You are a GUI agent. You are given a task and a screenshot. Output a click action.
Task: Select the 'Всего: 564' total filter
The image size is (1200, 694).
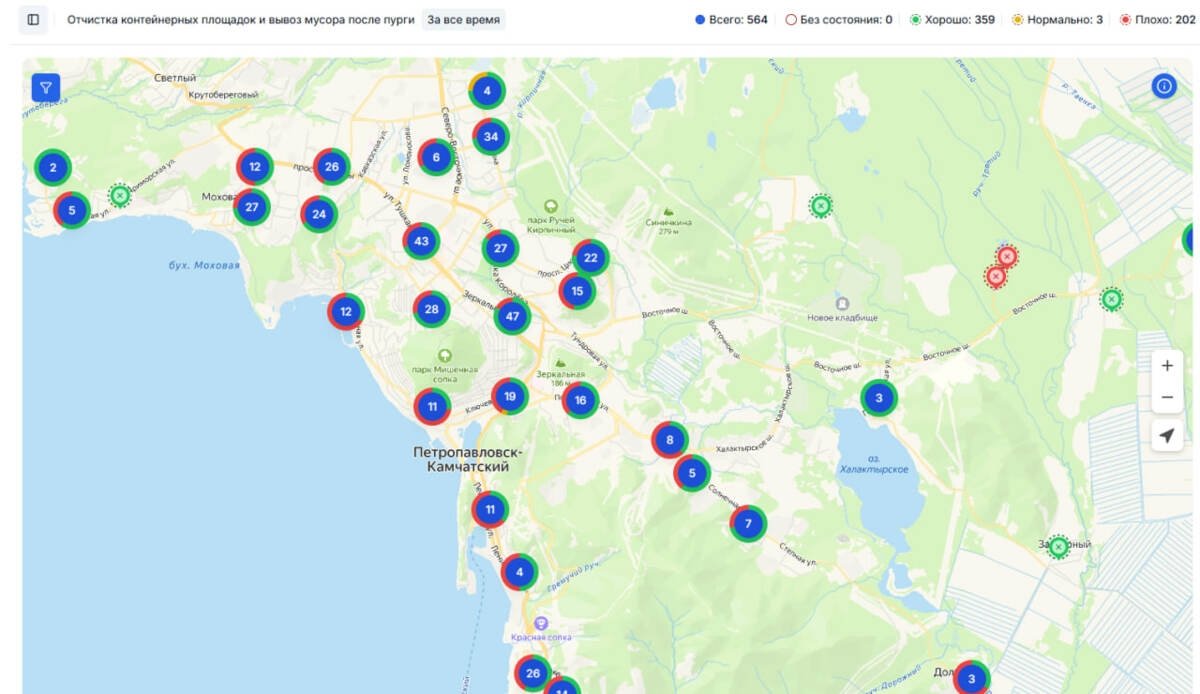click(731, 20)
